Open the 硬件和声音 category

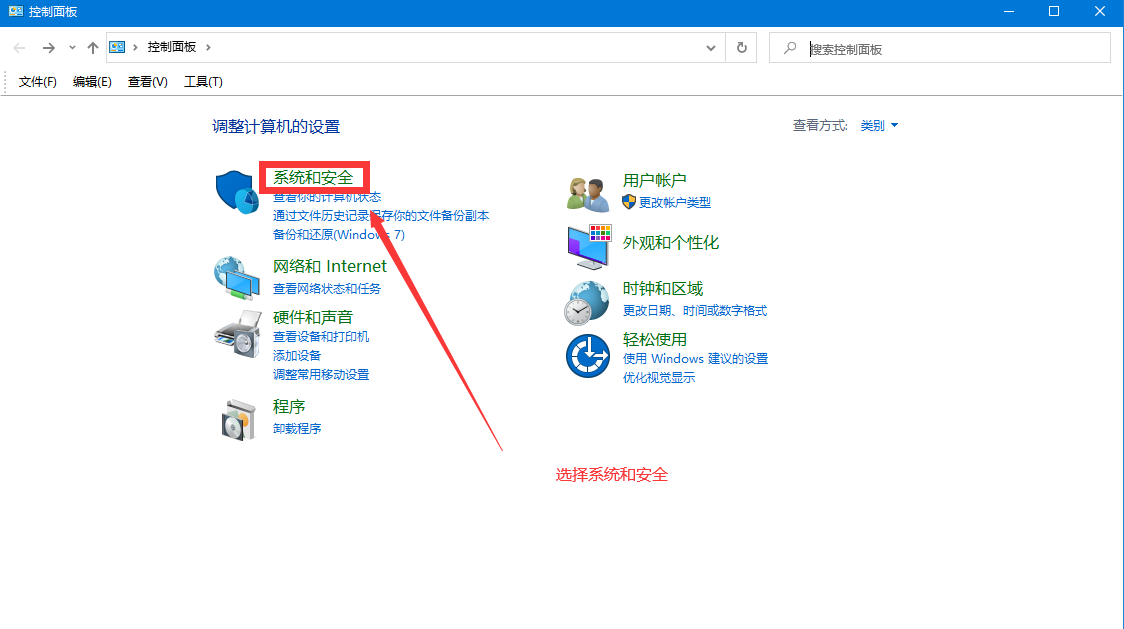[x=313, y=317]
